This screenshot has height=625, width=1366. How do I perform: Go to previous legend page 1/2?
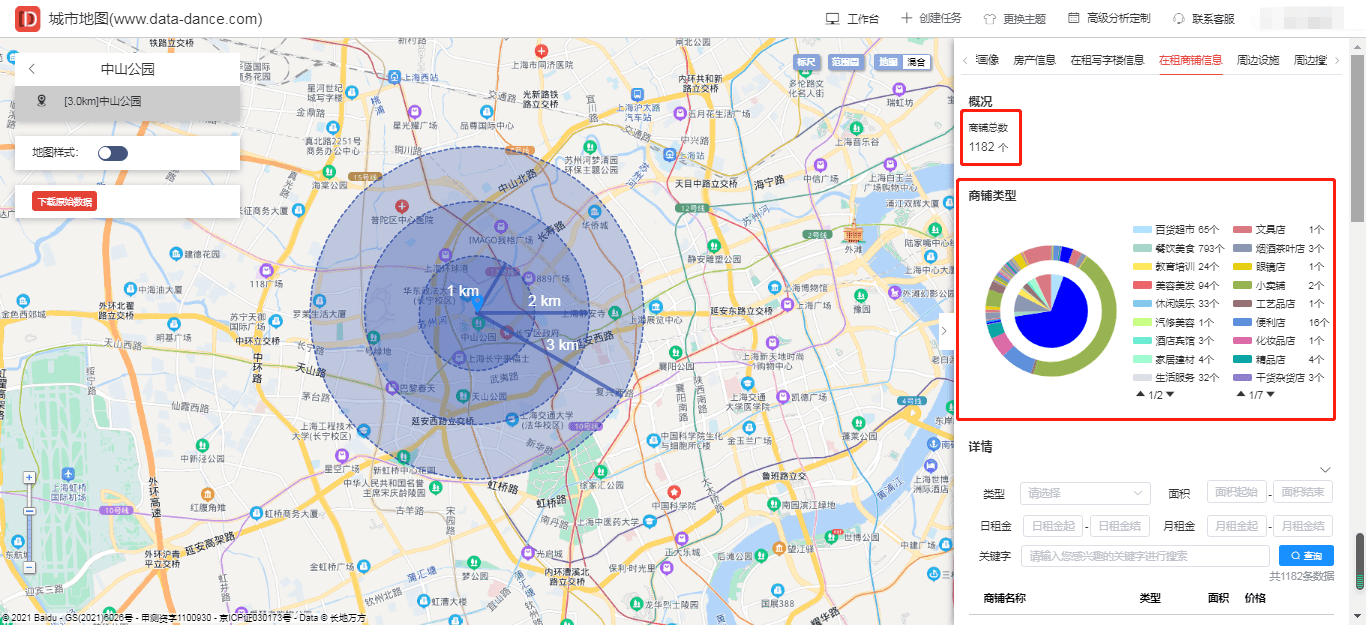[1141, 395]
